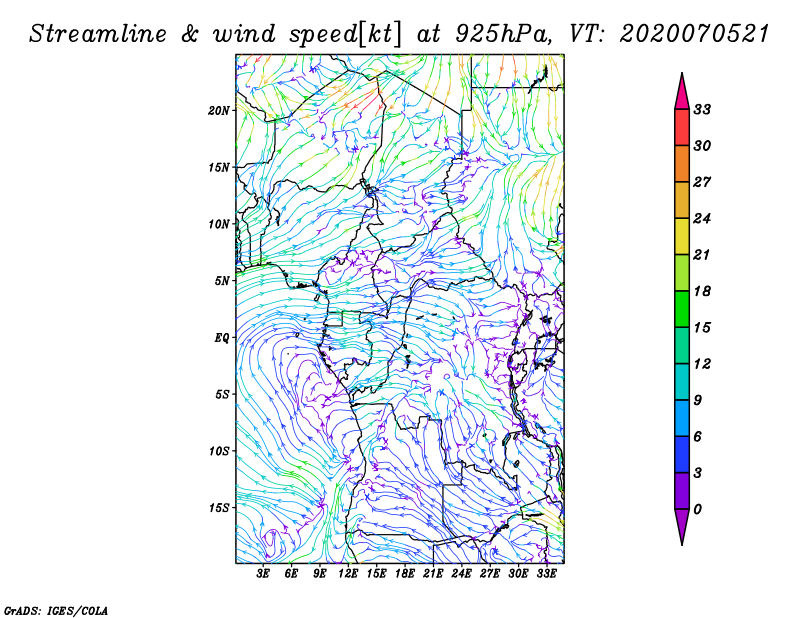Click the 12E longitude label
Viewport: 800px width, 618px height.
(x=348, y=574)
